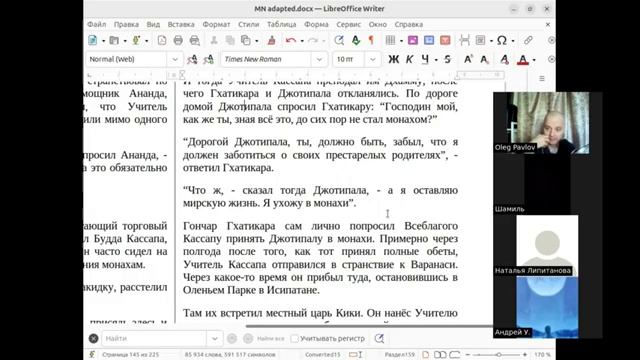Toggle Superscript formatting
The width and height of the screenshot is (640, 360).
pos(468,59)
